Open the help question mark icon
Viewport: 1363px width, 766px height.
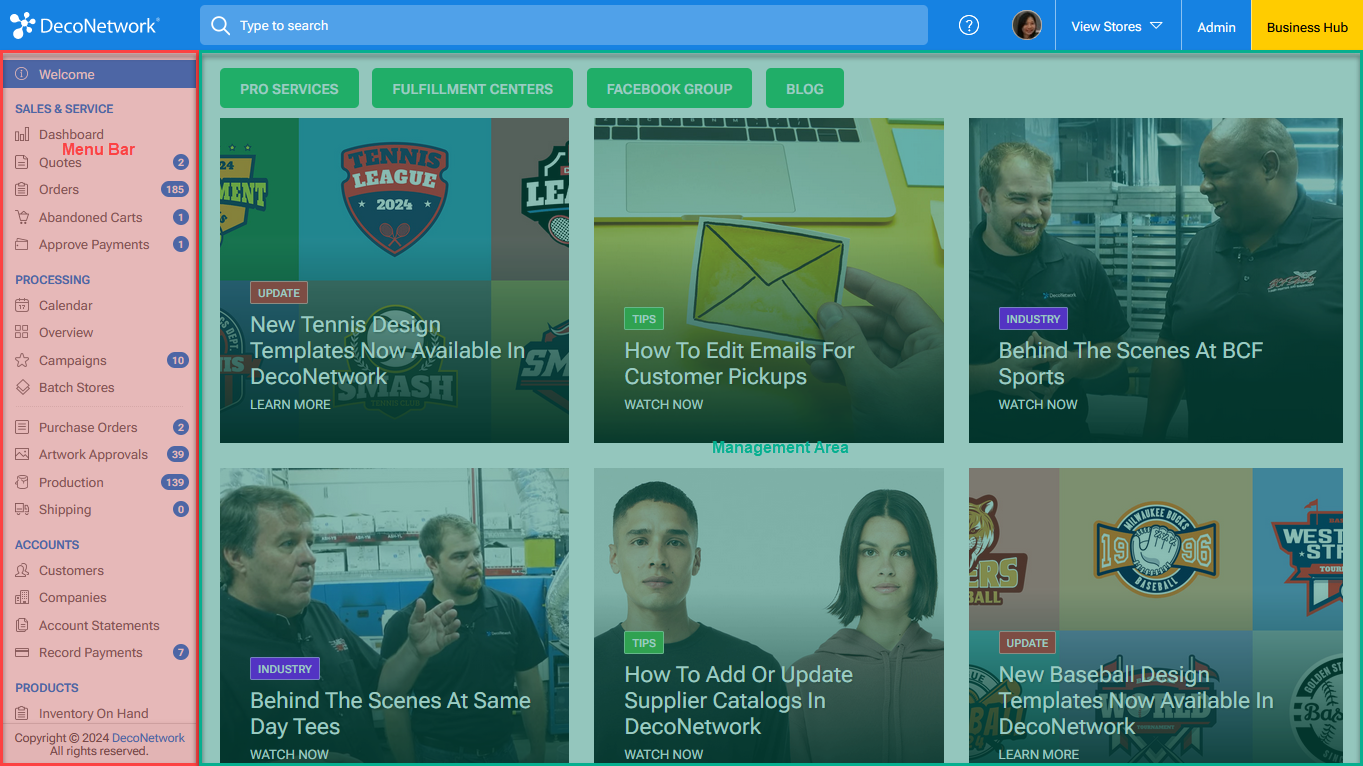click(968, 25)
